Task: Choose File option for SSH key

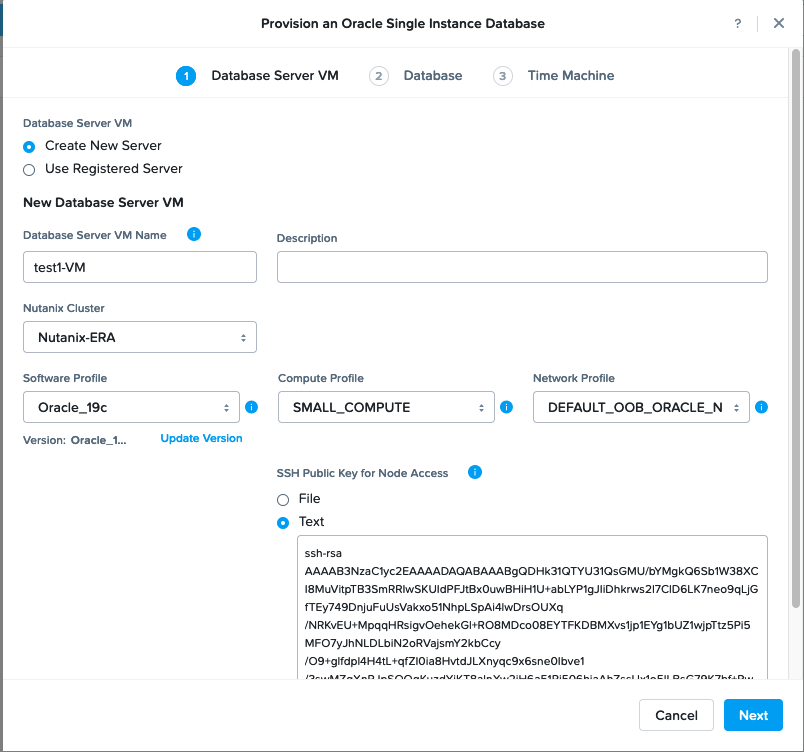Action: point(283,500)
